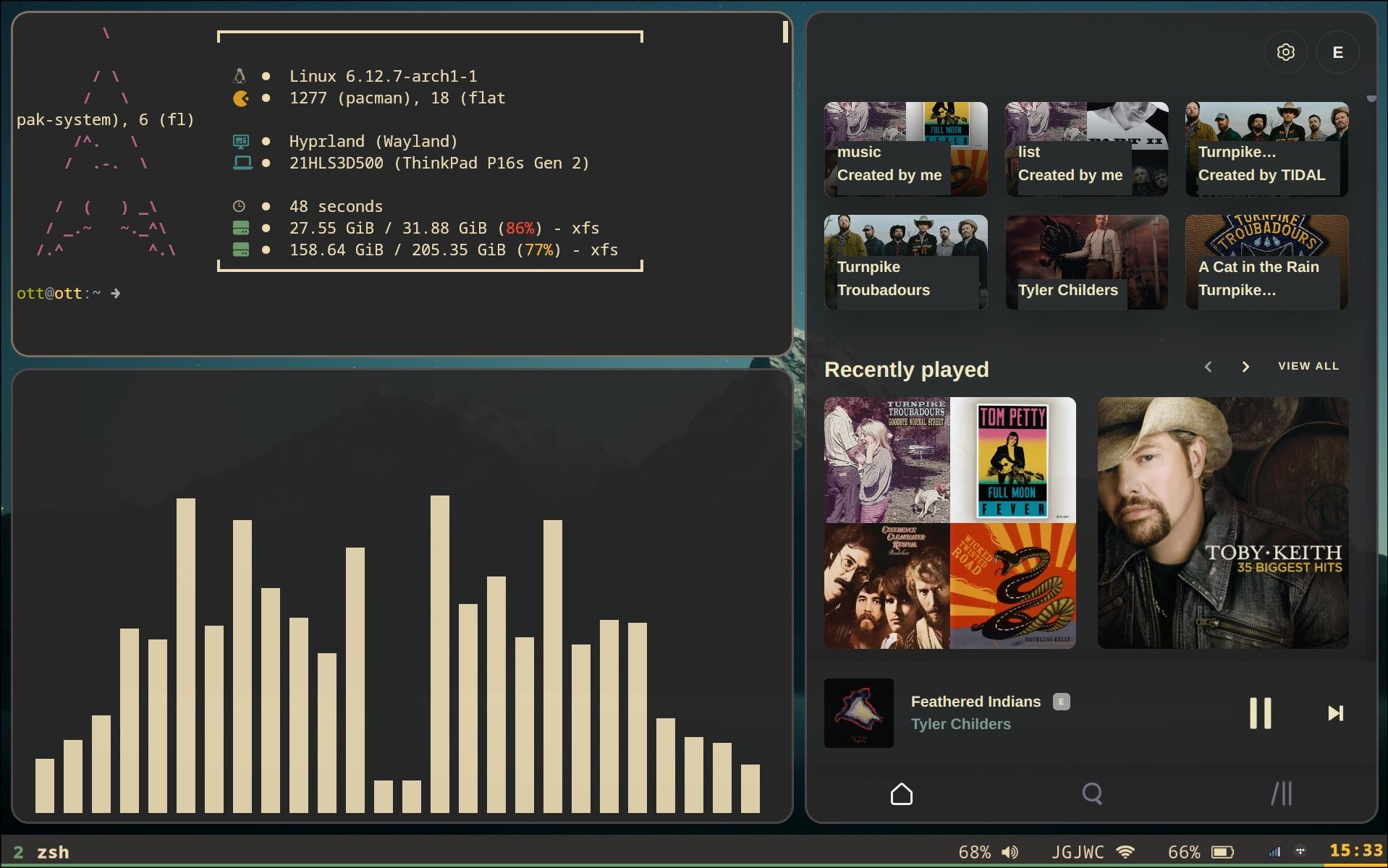Screen dimensions: 1388x868
Task: Pause the currently playing track
Action: (1260, 713)
